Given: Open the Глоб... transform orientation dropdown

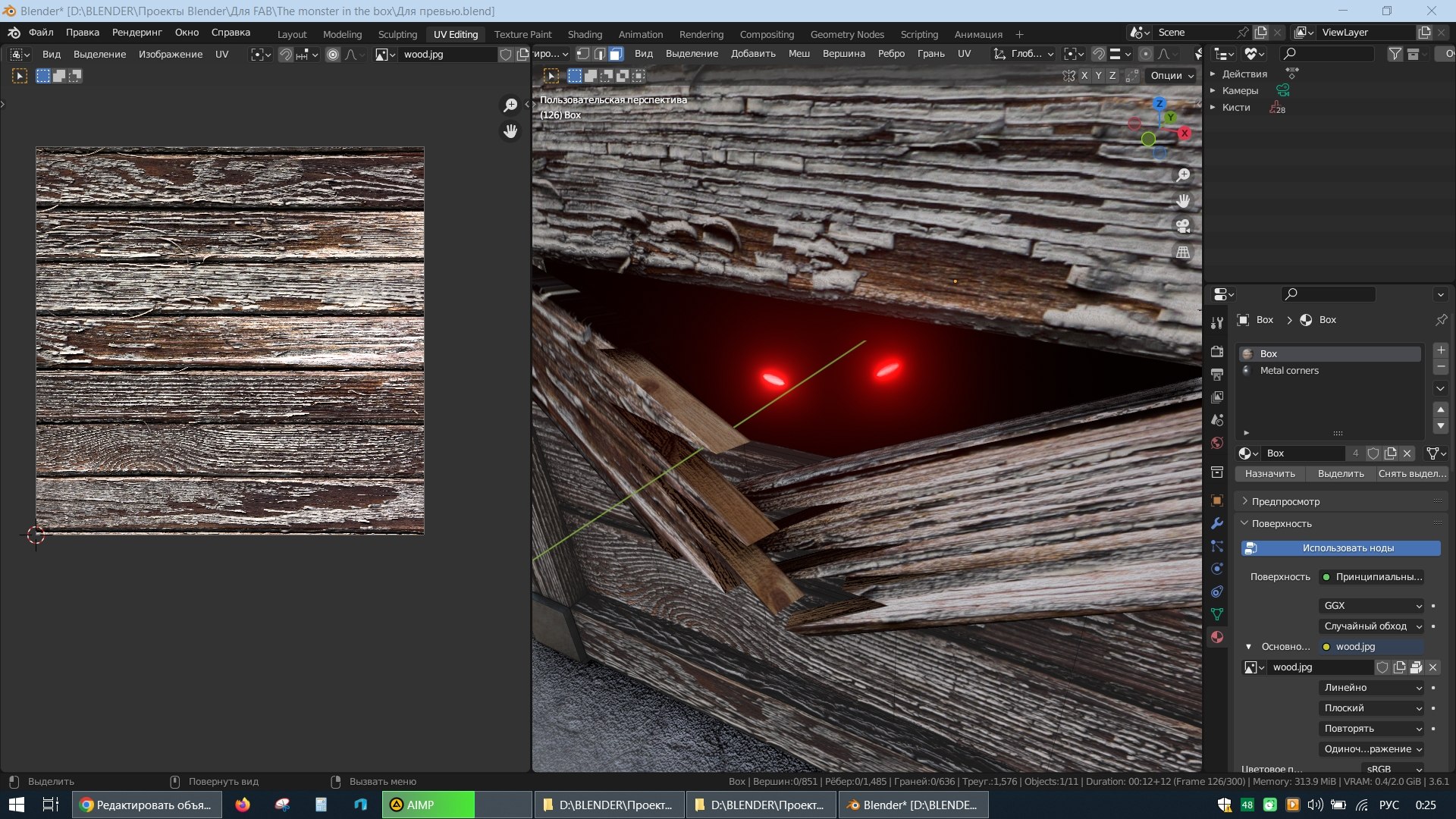Looking at the screenshot, I should pyautogui.click(x=1025, y=54).
